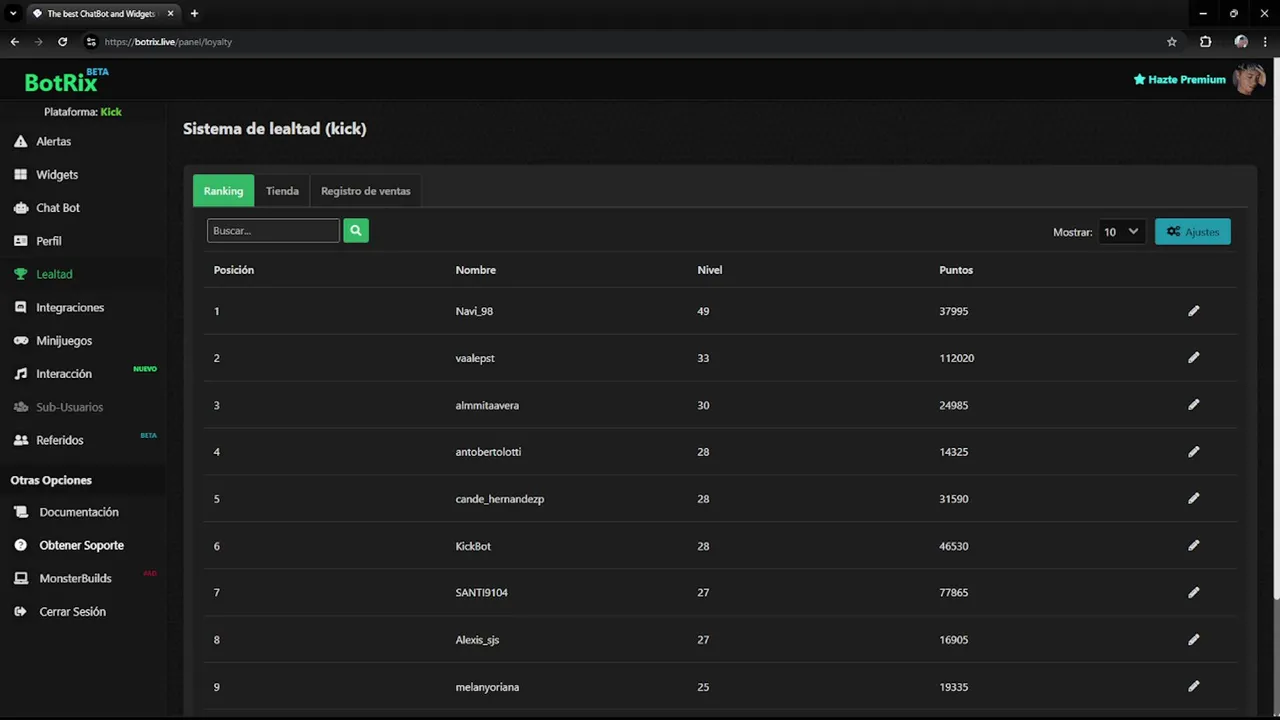Switch to the Tienda tab
The image size is (1280, 720).
(282, 191)
